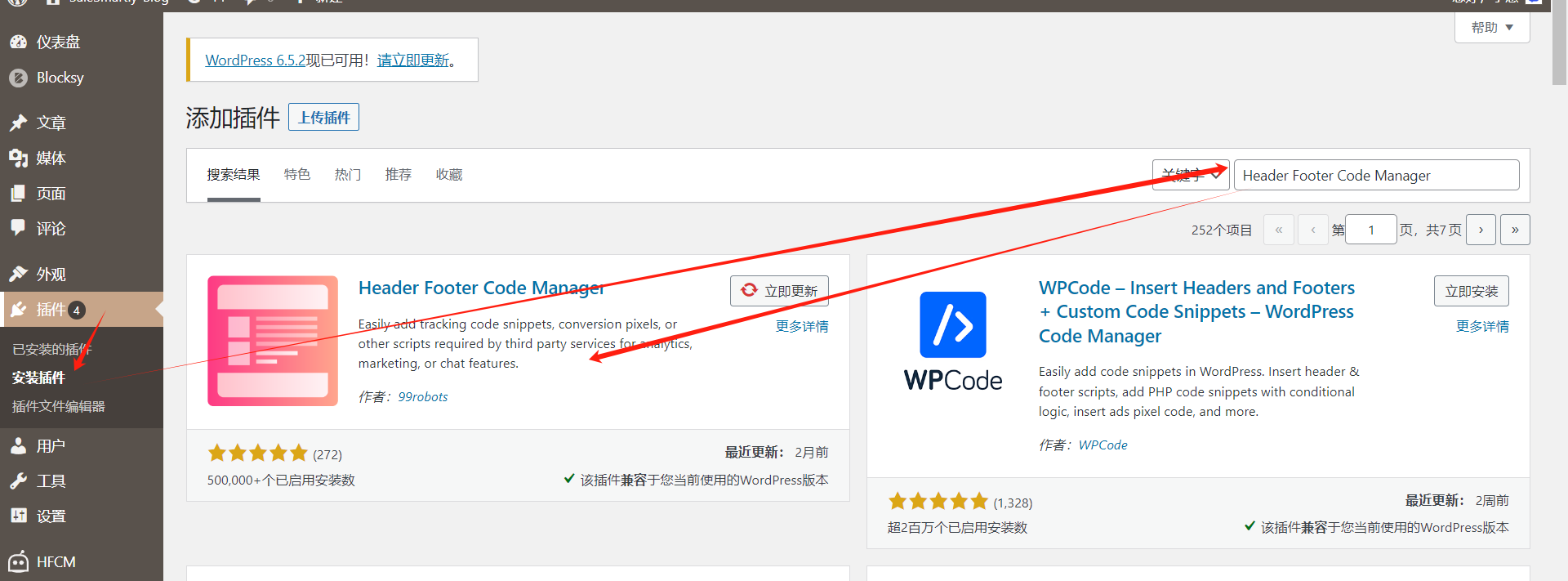This screenshot has width=1568, height=581.
Task: Jump to the last results page
Action: click(1515, 230)
